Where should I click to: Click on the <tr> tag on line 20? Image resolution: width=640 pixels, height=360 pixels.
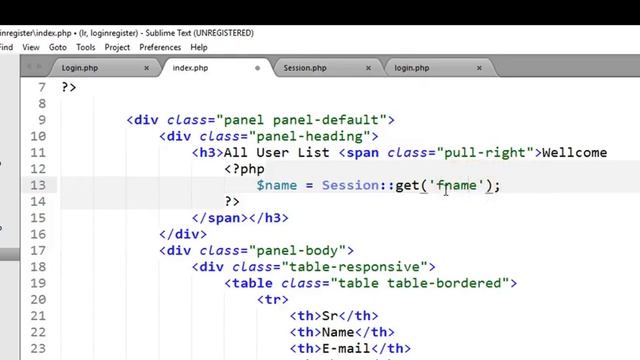(x=273, y=300)
